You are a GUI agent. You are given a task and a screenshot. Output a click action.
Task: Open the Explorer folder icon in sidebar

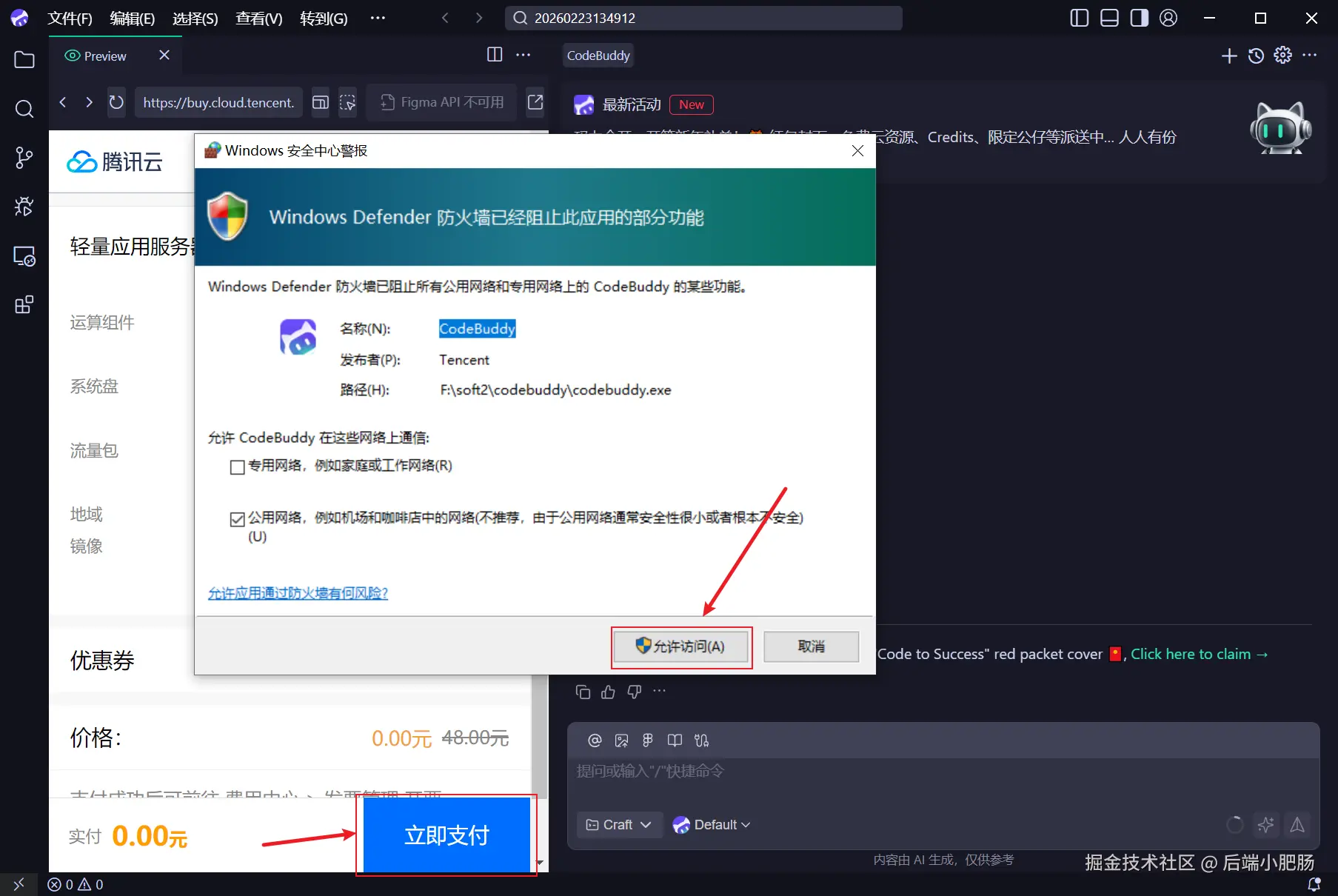tap(24, 60)
